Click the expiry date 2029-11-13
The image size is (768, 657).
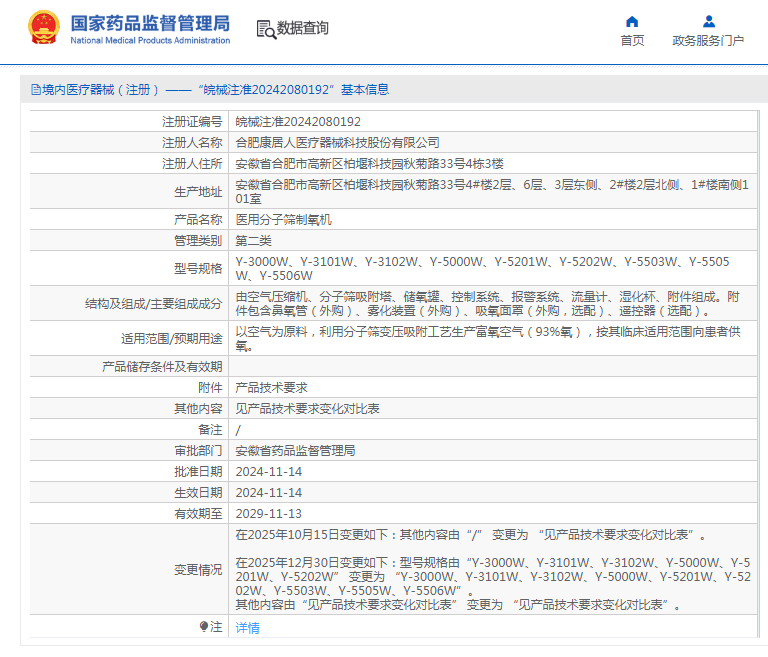(268, 514)
